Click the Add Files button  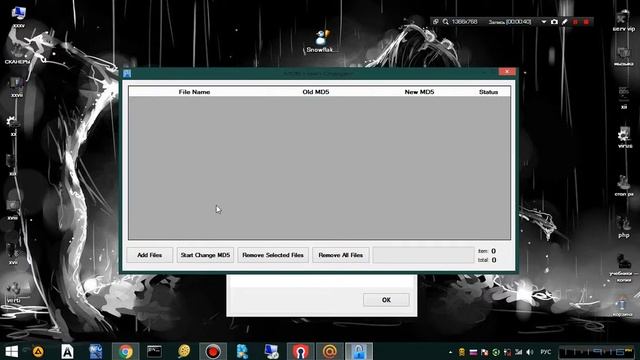[x=149, y=255]
